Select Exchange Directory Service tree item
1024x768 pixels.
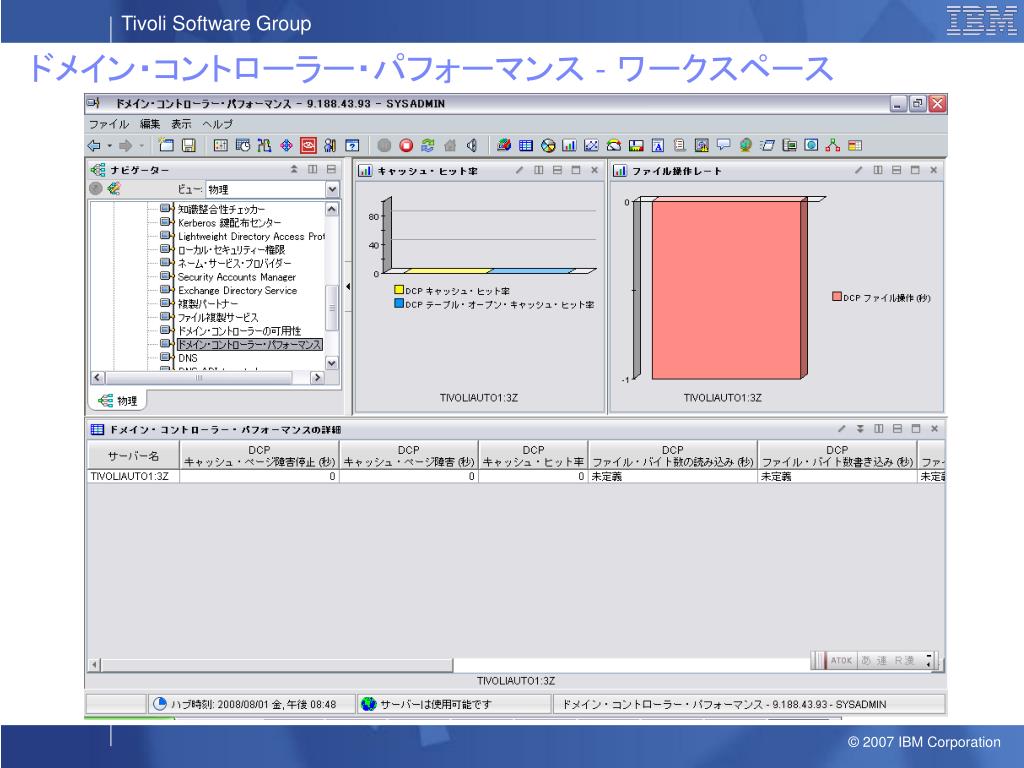(x=237, y=291)
